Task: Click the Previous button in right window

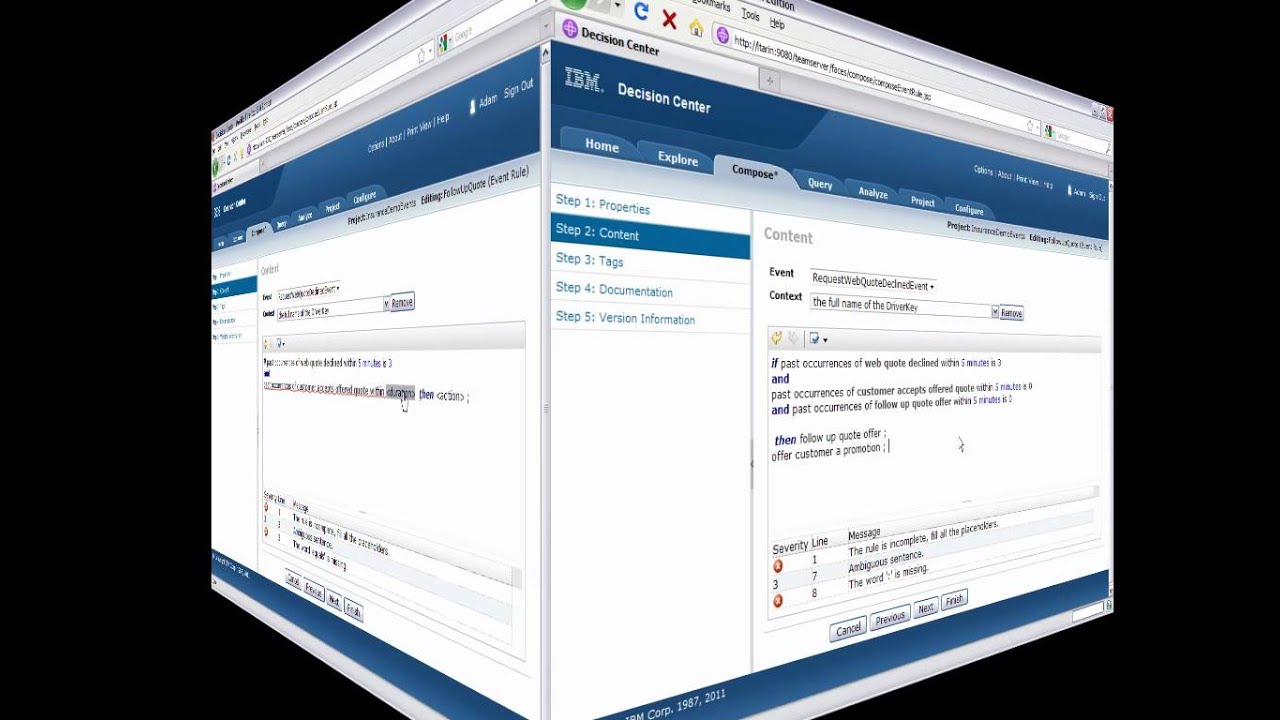Action: (890, 618)
